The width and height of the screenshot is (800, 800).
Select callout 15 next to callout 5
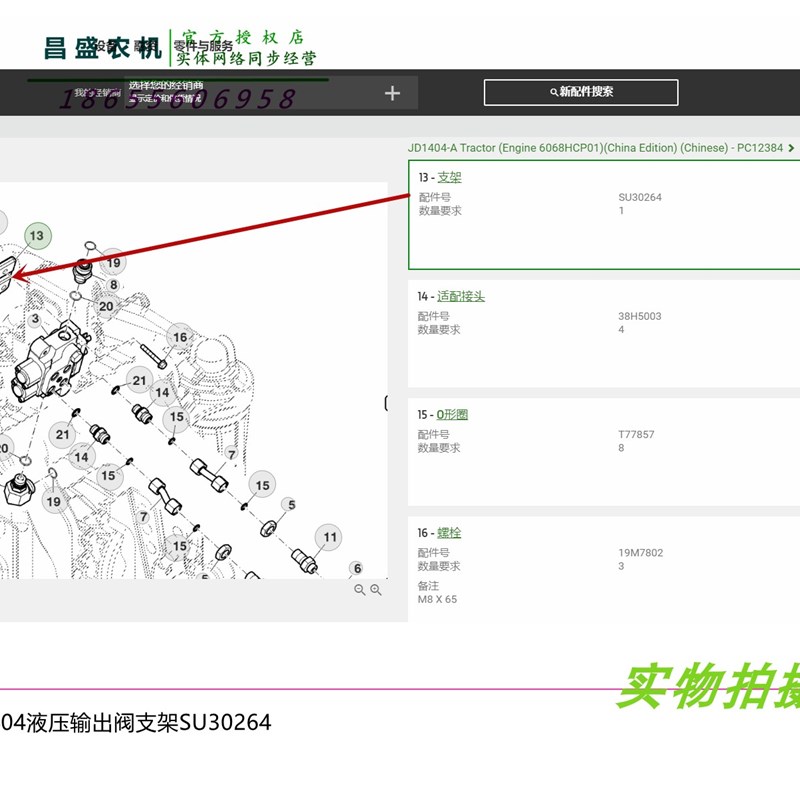pos(262,485)
